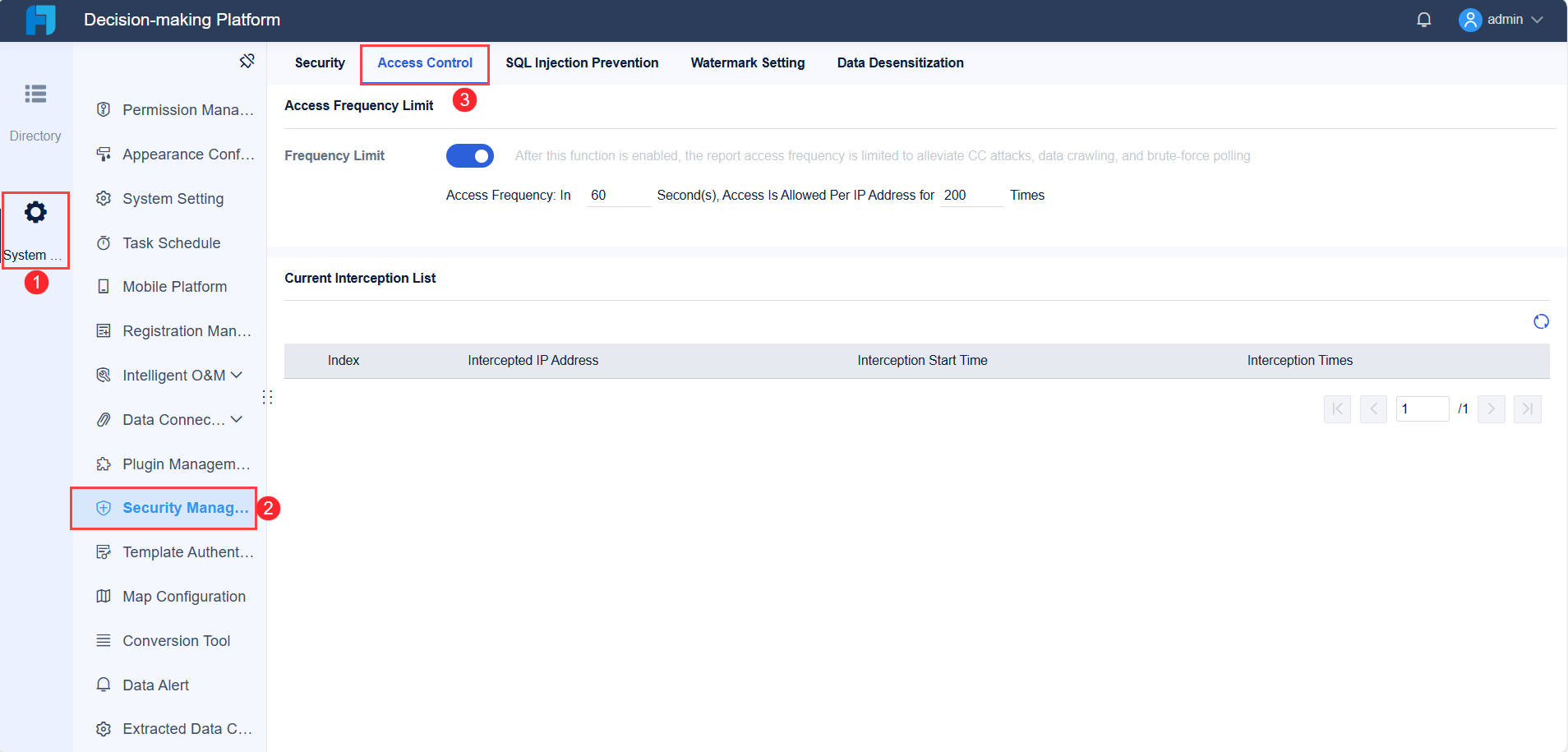The width and height of the screenshot is (1568, 752).
Task: Open the admin account dropdown
Action: point(1506,19)
